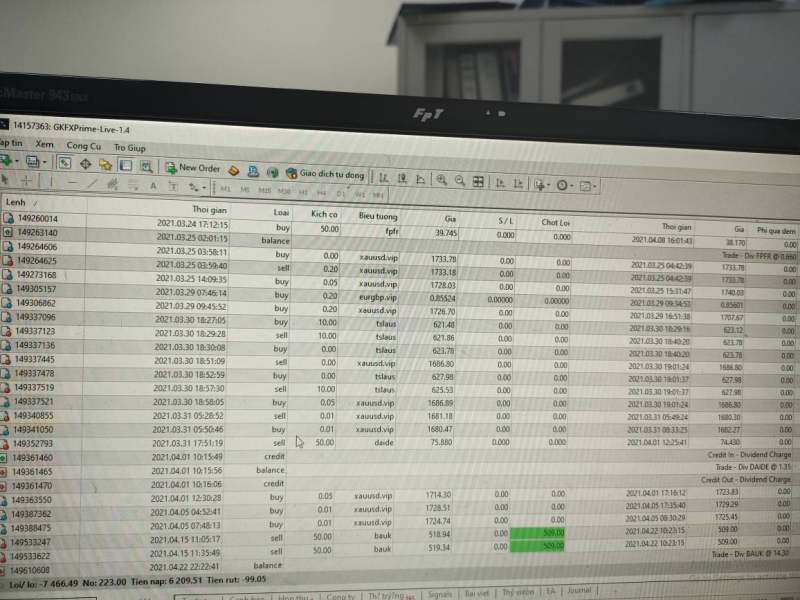Screen dimensions: 800x600
Task: Open the Signals tab in terminal
Action: (440, 594)
